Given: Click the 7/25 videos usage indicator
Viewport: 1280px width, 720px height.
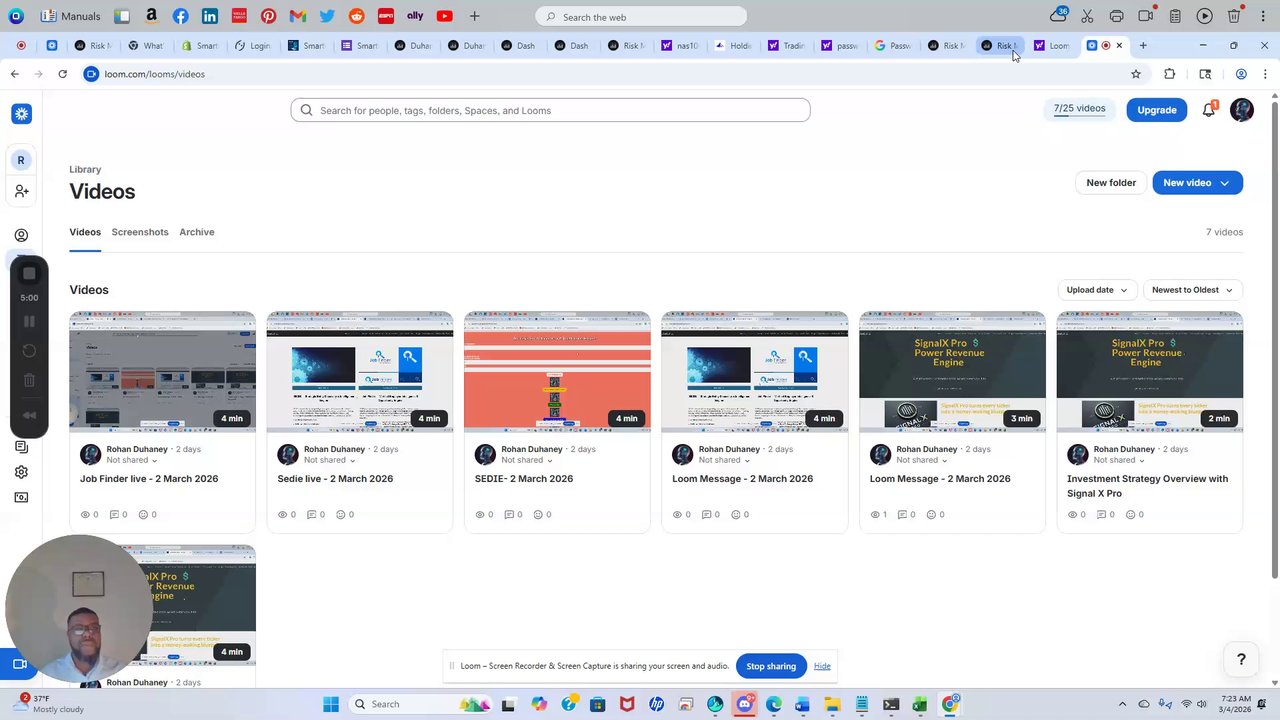Looking at the screenshot, I should 1079,109.
